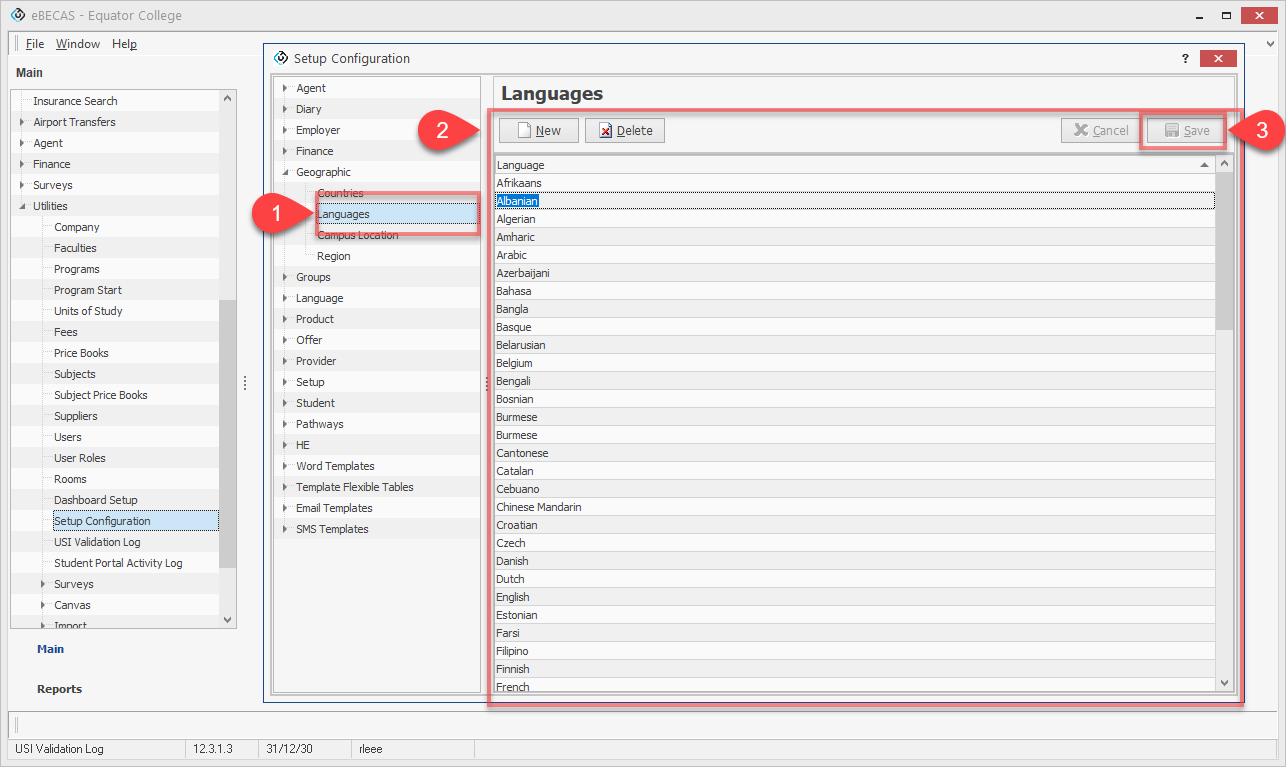
Task: Click the Setup Configuration dialog logo icon
Action: click(281, 58)
